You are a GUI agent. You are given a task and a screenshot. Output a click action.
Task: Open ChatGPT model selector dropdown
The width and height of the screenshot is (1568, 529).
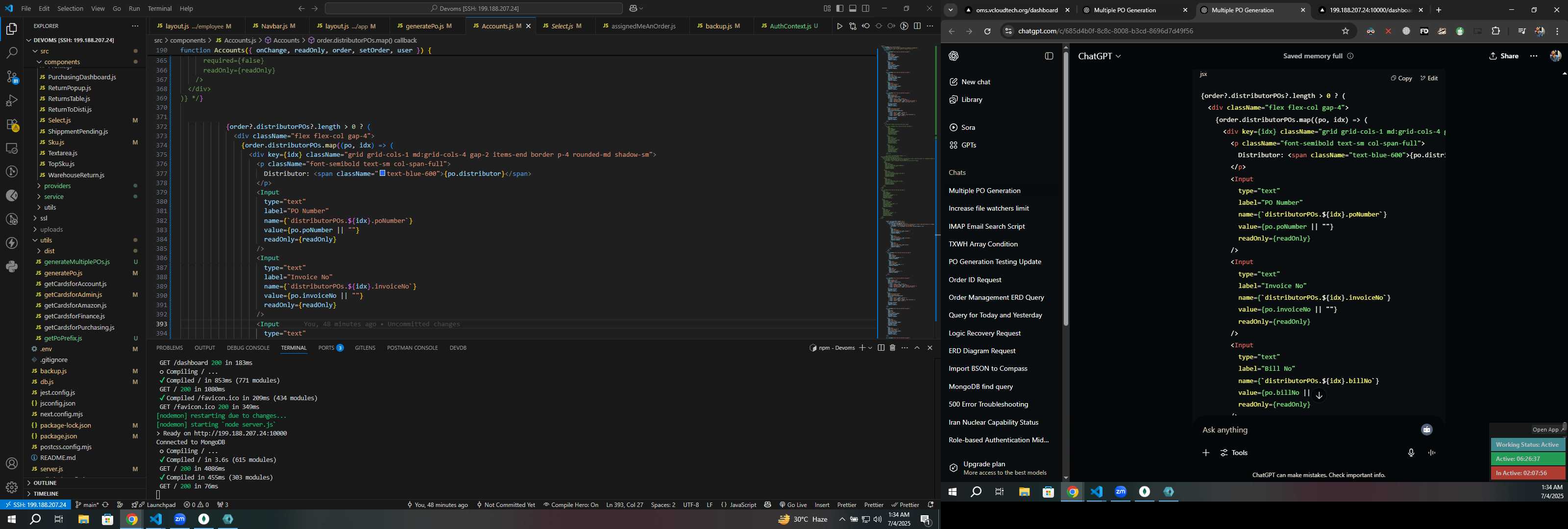coord(1099,56)
